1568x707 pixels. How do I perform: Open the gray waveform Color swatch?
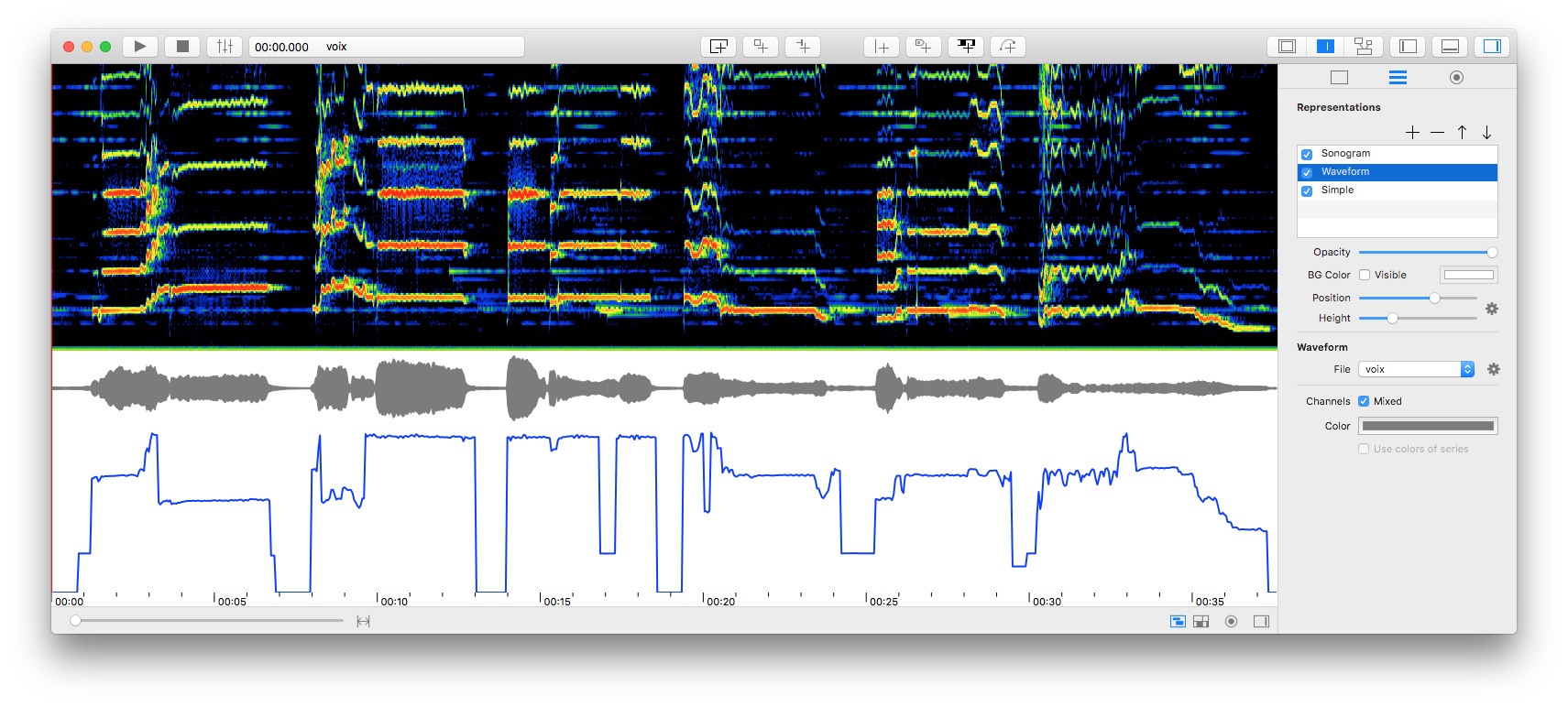pos(1428,426)
